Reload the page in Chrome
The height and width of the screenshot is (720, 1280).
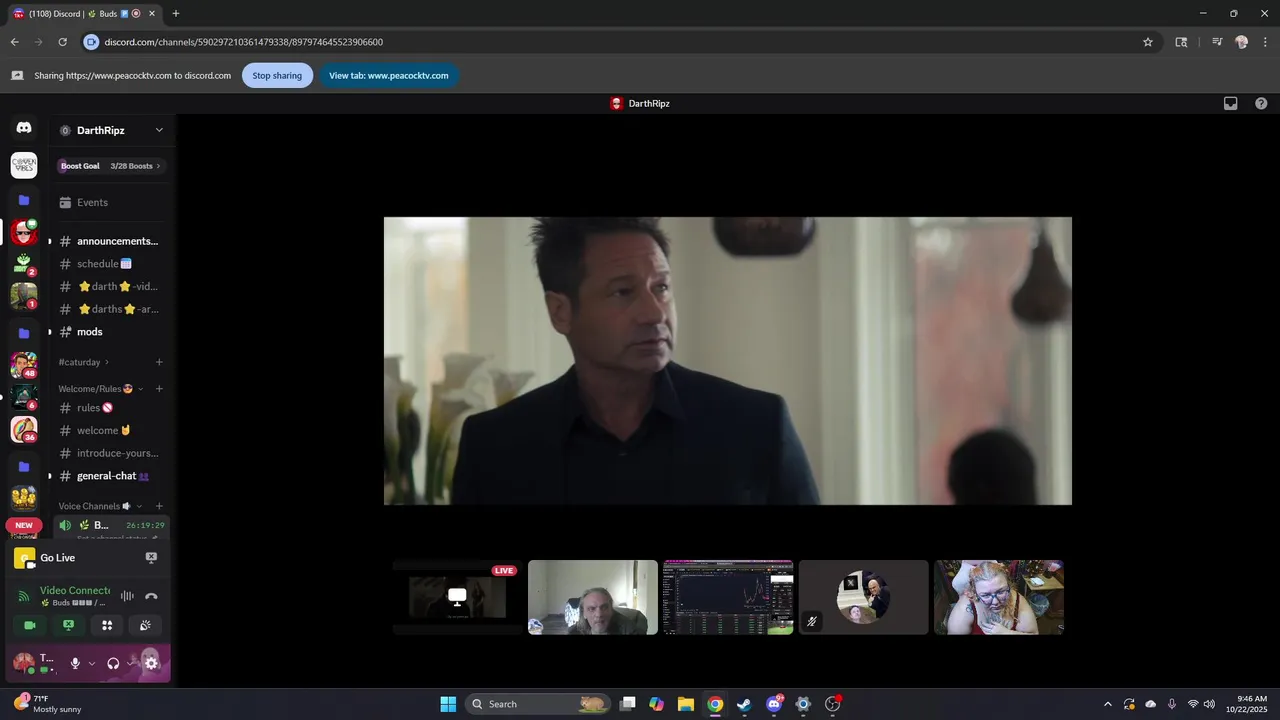click(x=62, y=42)
